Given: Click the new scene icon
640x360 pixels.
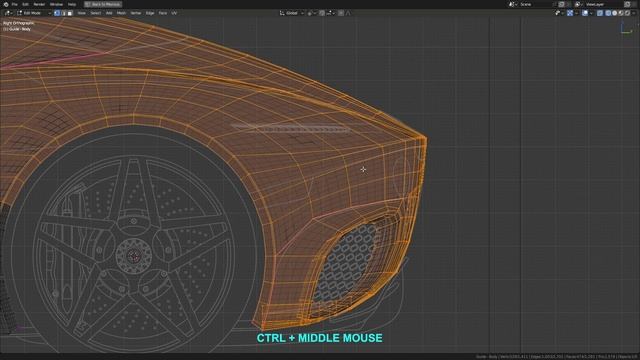Looking at the screenshot, I should pos(562,4).
